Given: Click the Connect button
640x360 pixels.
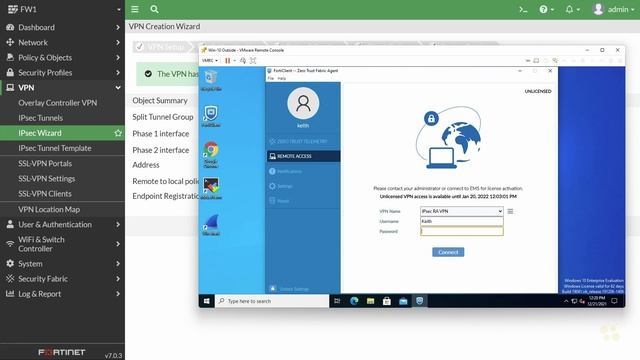Looking at the screenshot, I should (x=448, y=252).
